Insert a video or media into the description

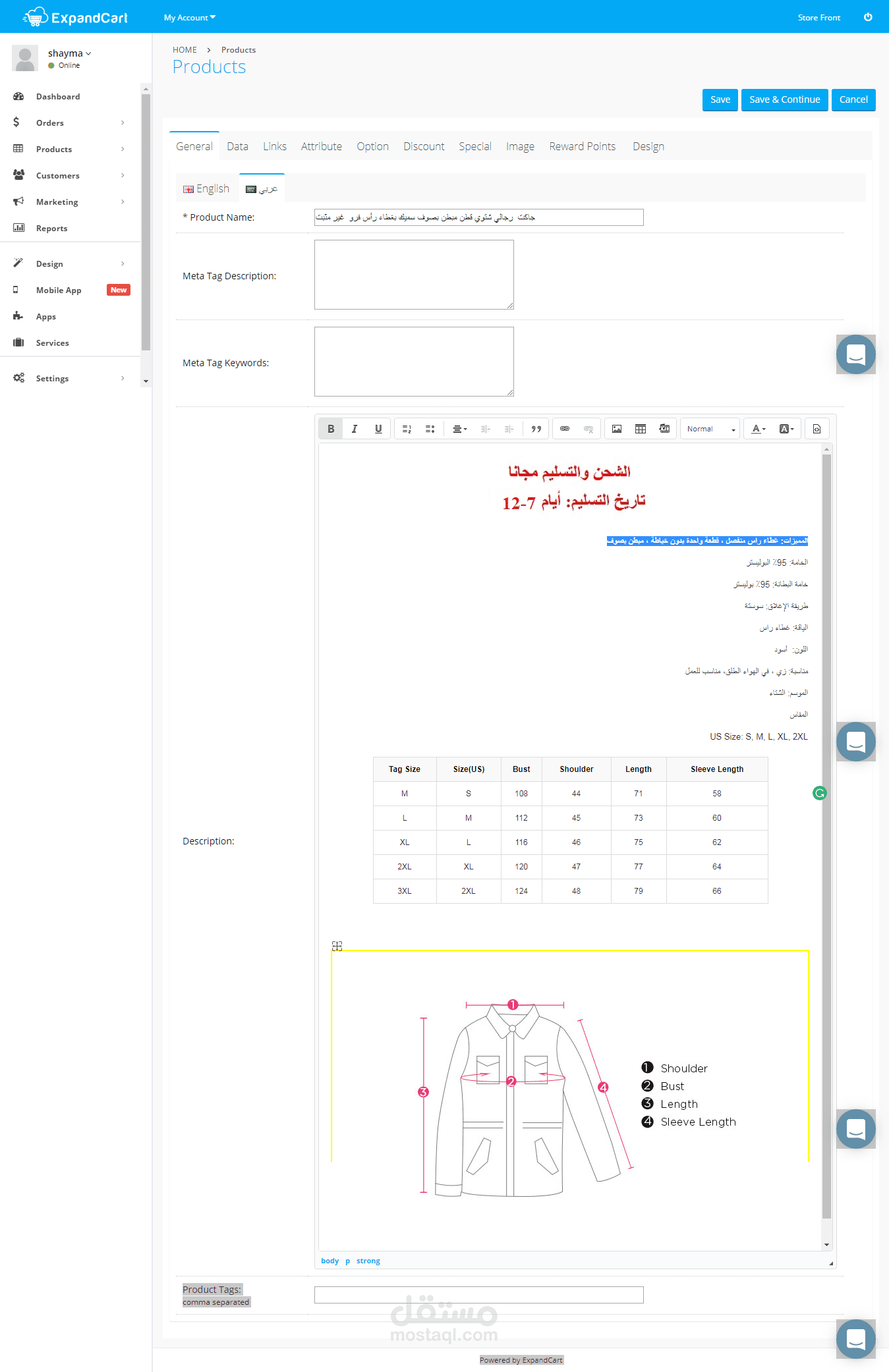[x=664, y=429]
